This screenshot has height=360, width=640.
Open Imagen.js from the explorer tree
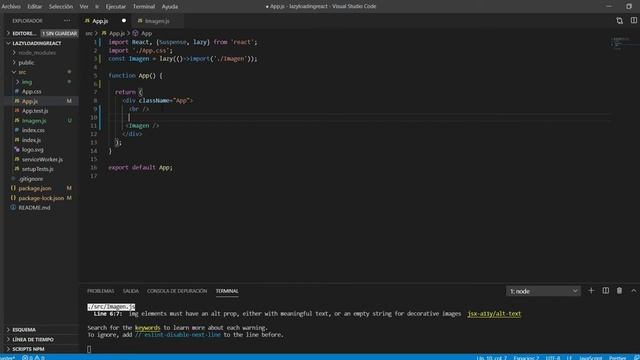click(x=34, y=121)
